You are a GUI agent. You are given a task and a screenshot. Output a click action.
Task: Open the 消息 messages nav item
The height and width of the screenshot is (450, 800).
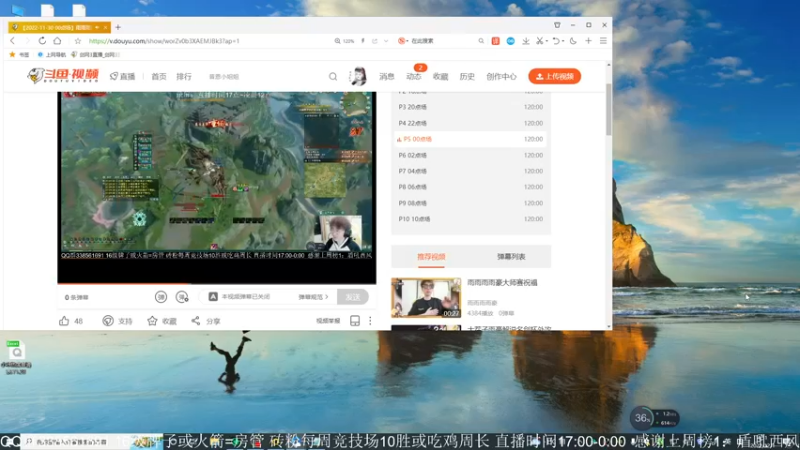tap(387, 77)
